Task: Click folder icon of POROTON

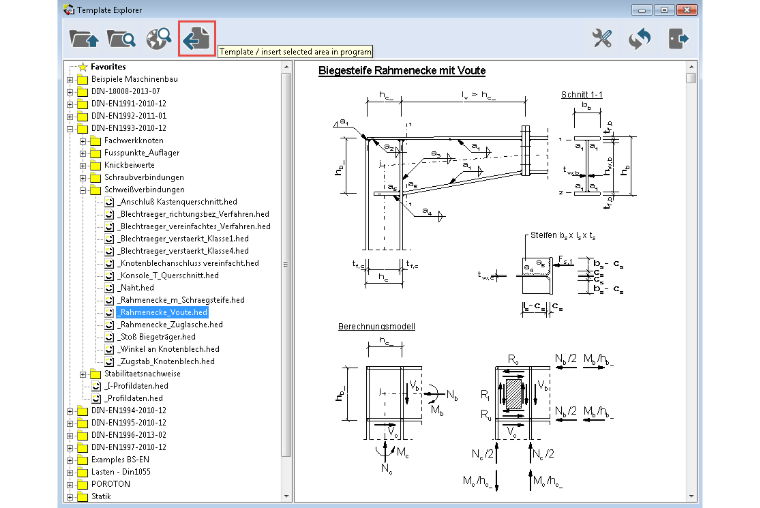Action: click(83, 484)
